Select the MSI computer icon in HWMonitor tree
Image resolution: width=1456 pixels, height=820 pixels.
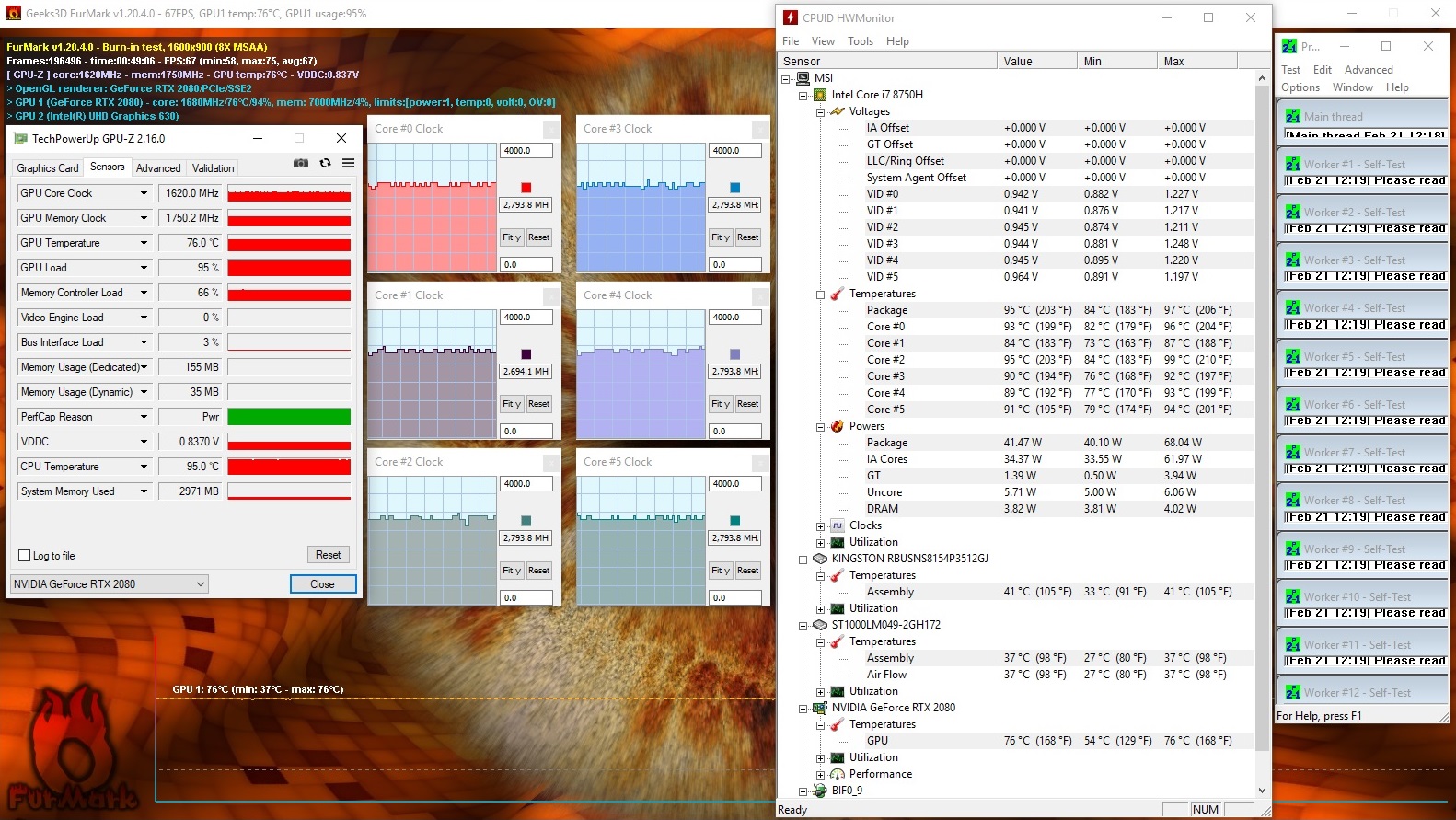pyautogui.click(x=803, y=79)
